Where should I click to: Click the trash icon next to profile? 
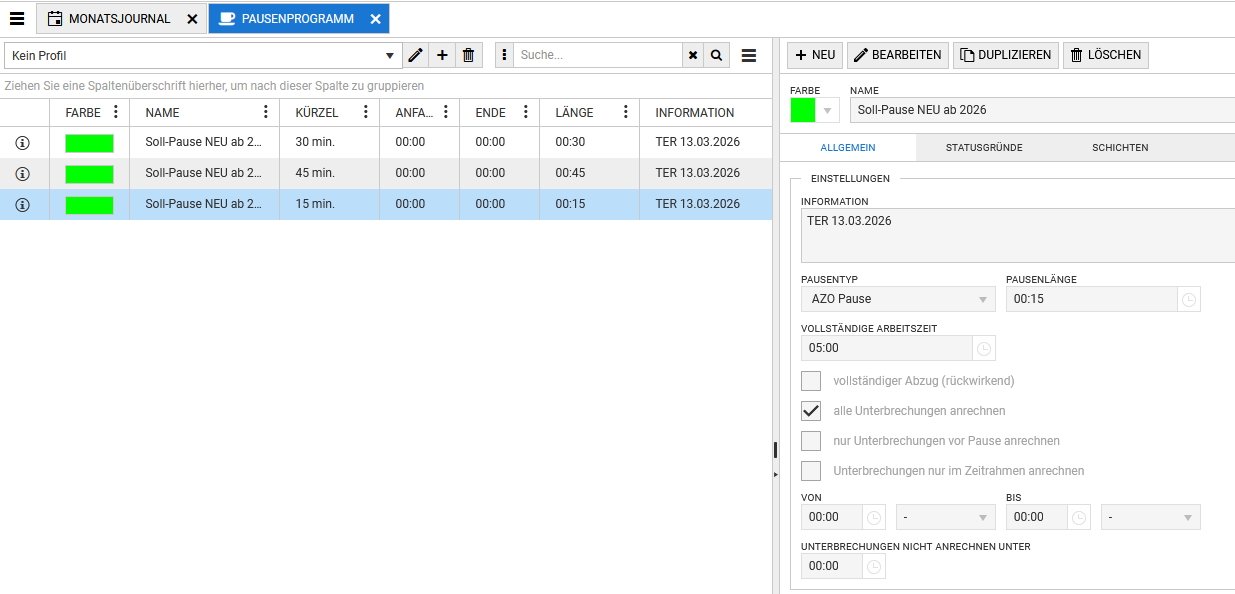tap(469, 55)
